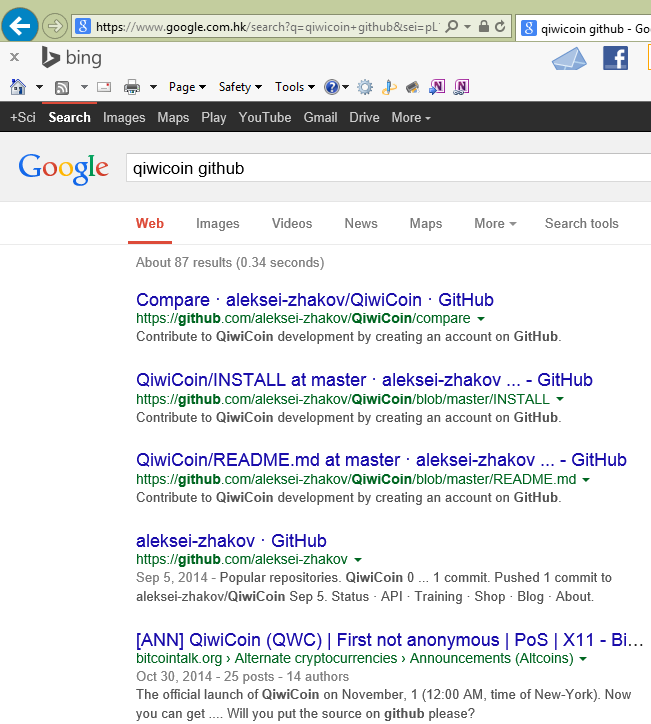Click the Bing logo in toolbar
The width and height of the screenshot is (651, 724).
(x=72, y=58)
